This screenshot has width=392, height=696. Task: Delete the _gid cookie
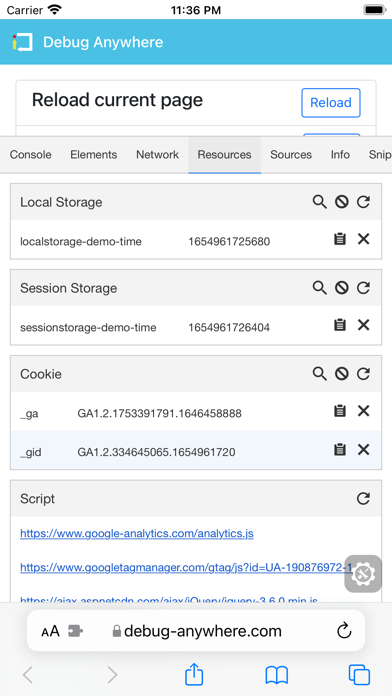(364, 450)
